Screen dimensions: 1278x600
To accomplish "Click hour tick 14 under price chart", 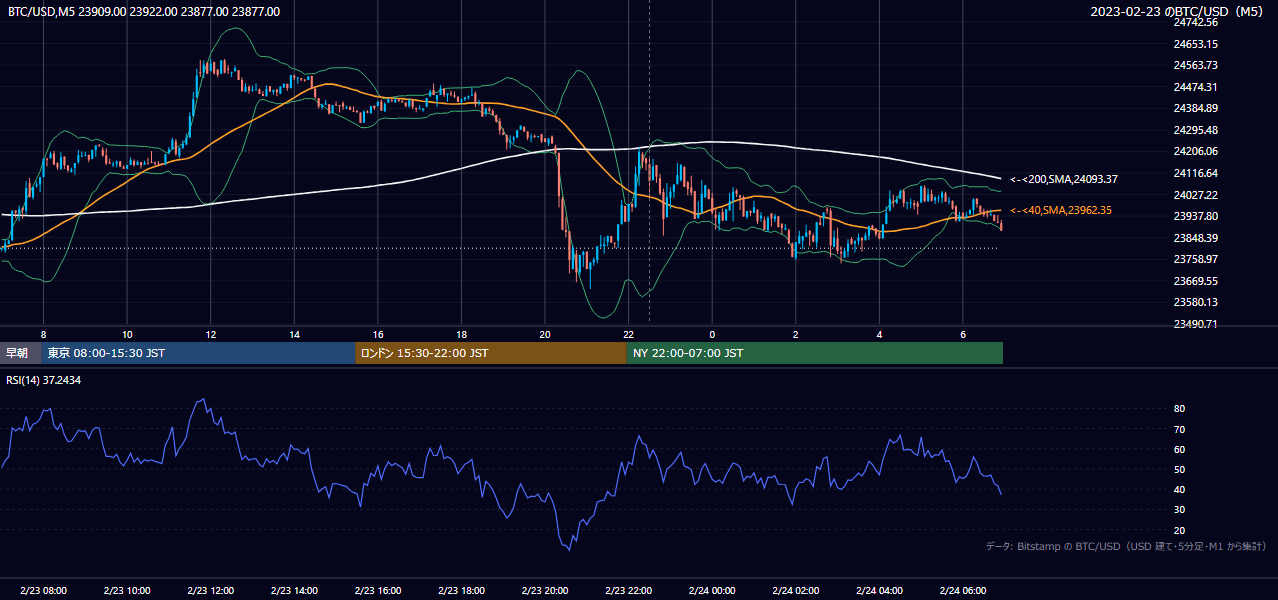I will [x=294, y=334].
